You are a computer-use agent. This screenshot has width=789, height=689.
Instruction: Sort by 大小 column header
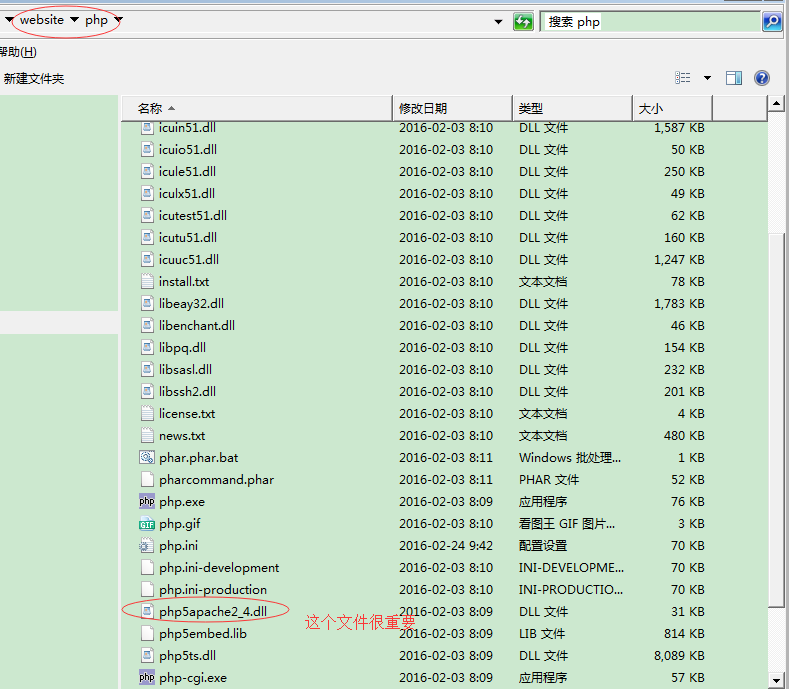point(672,108)
